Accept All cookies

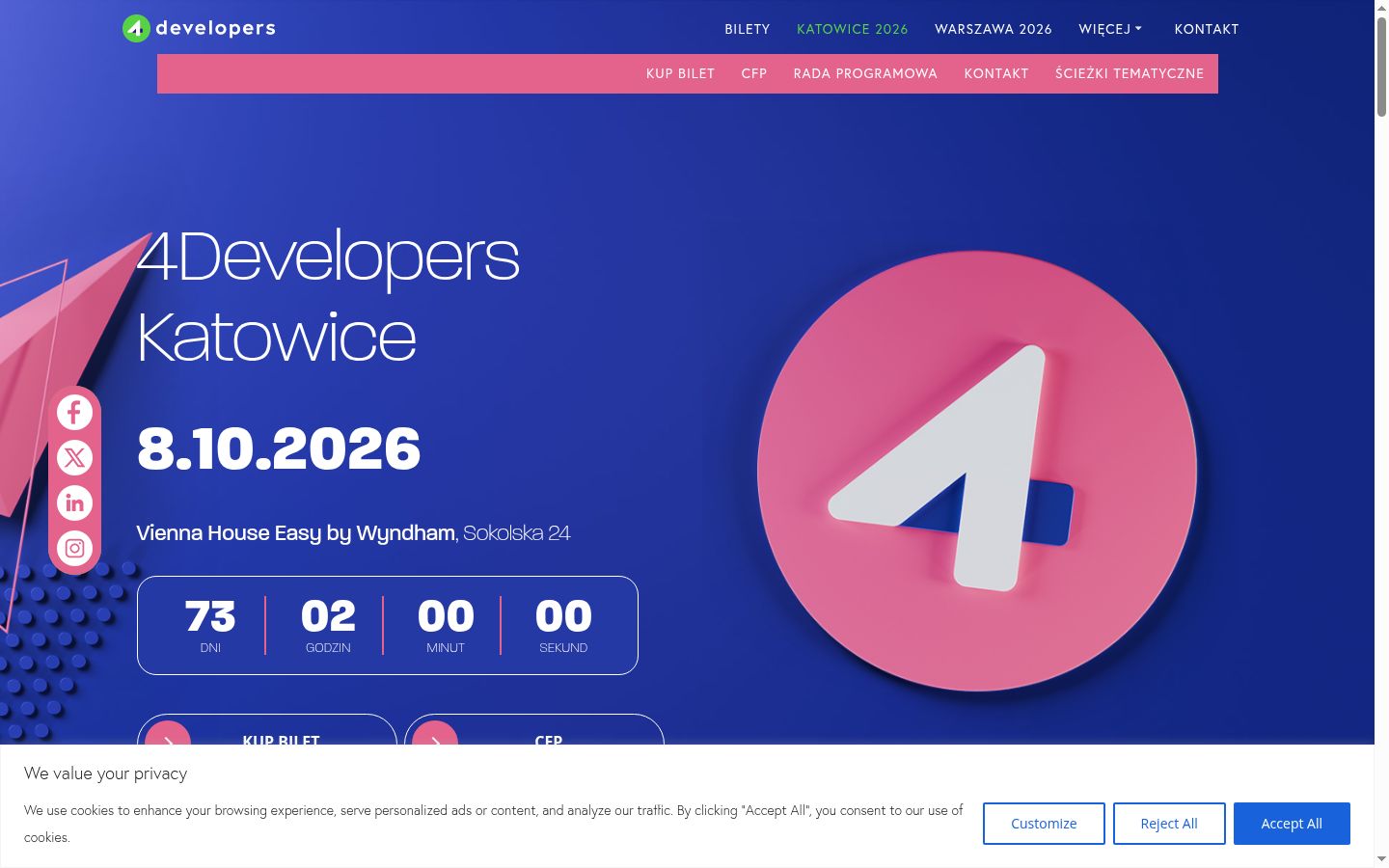point(1292,824)
